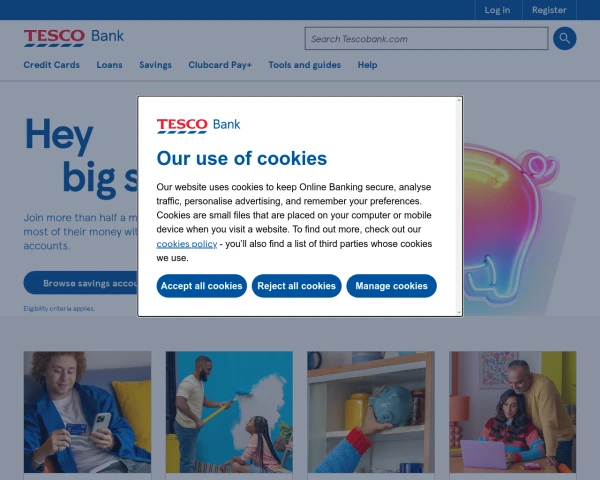The image size is (600, 480).
Task: Reject all cookies
Action: [296, 286]
